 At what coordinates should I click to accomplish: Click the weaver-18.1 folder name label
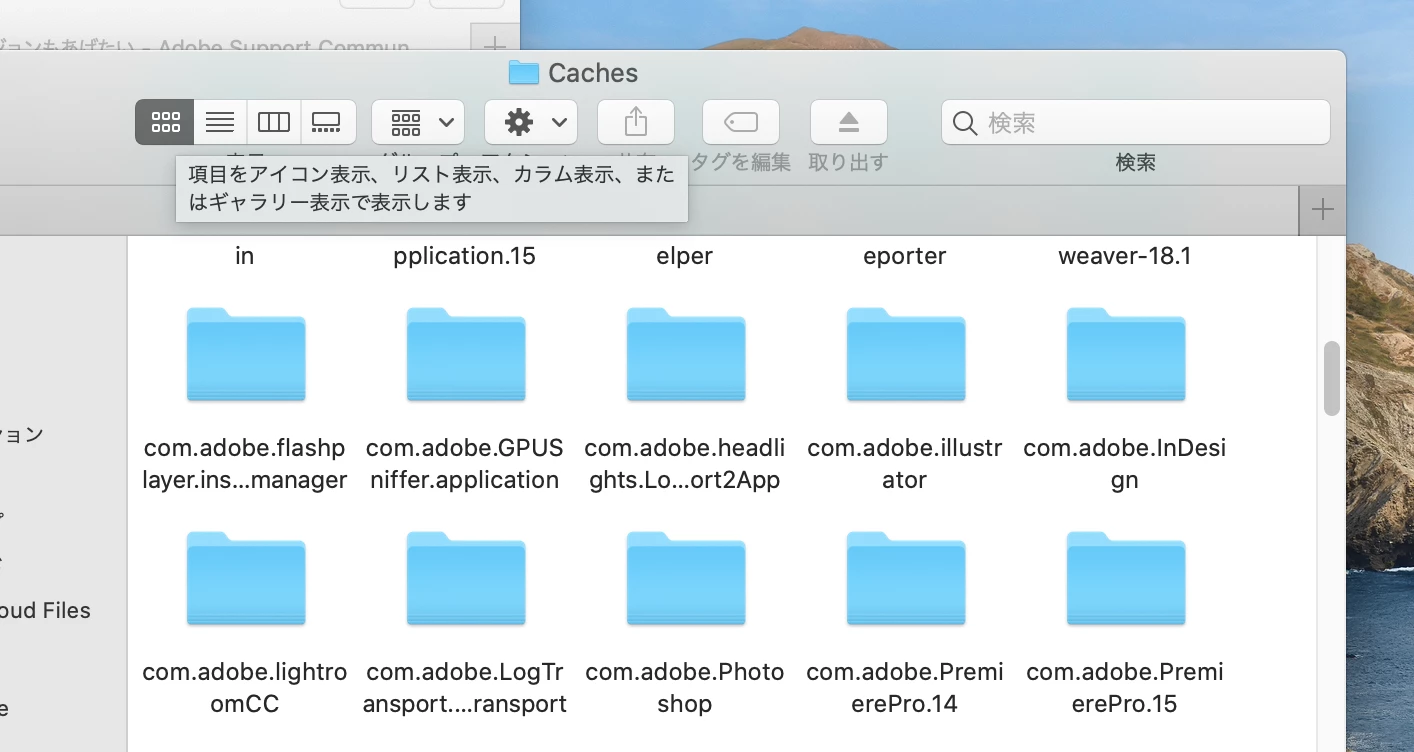coord(1125,256)
